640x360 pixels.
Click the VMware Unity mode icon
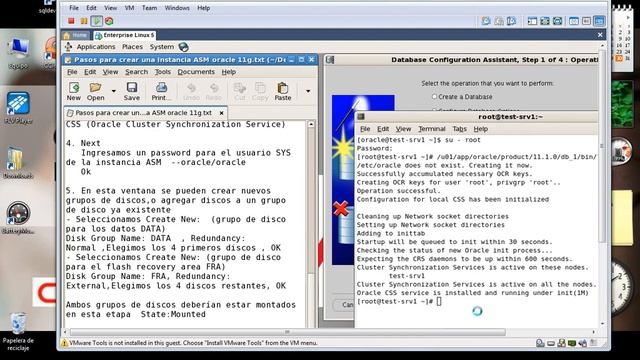[x=558, y=21]
